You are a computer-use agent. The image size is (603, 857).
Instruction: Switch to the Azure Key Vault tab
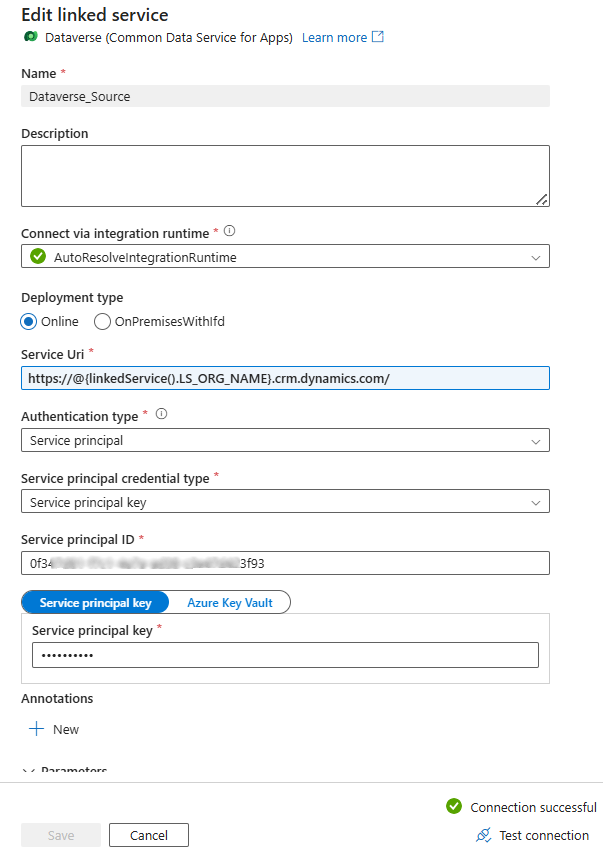point(230,602)
